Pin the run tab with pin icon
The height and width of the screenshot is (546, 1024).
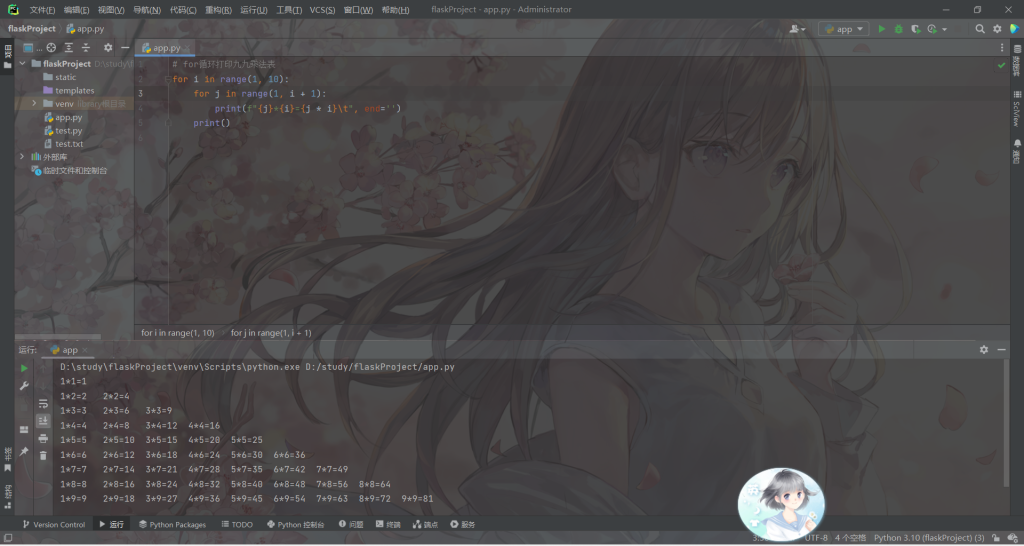pyautogui.click(x=24, y=451)
